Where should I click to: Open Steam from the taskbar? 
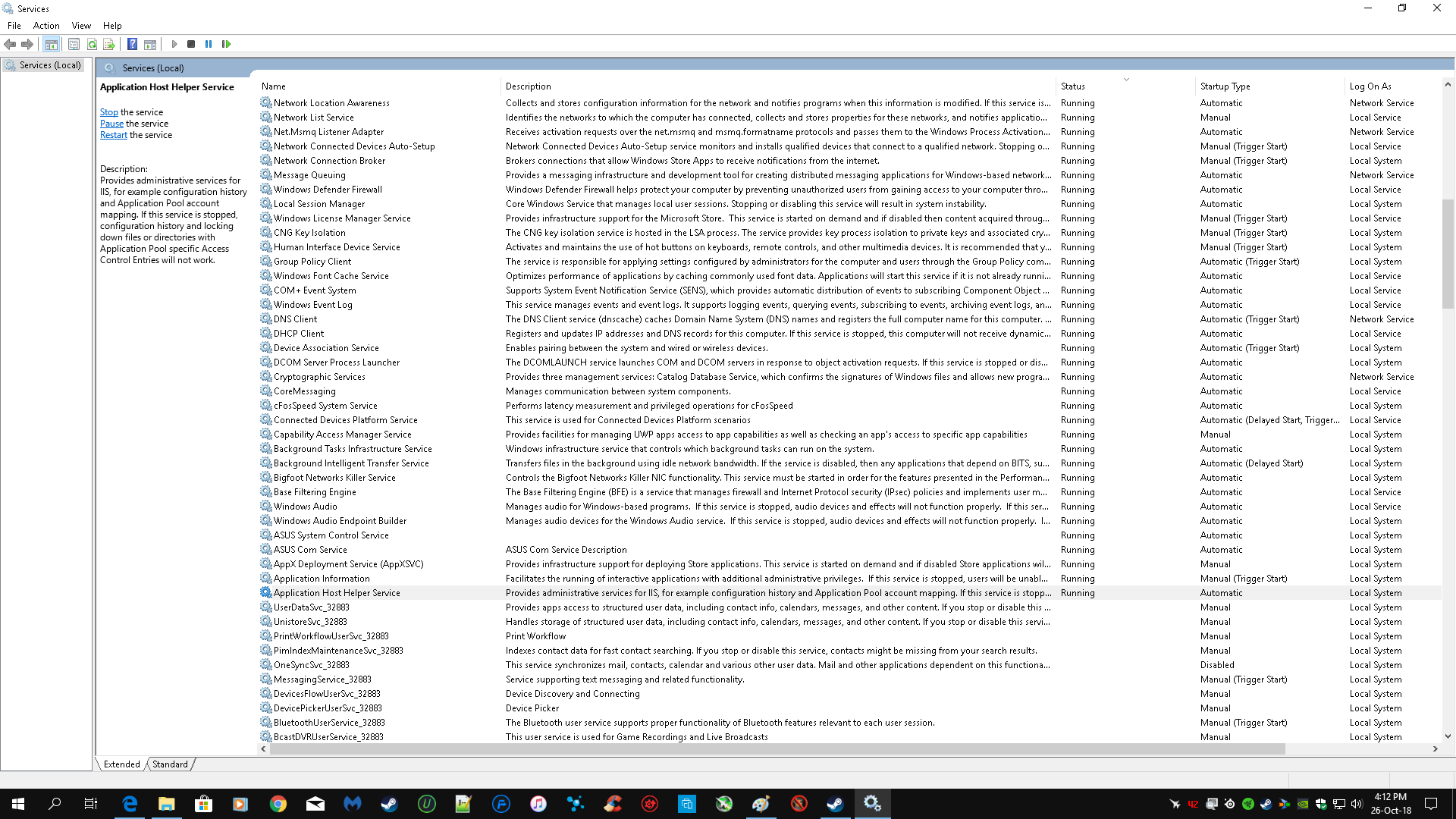pos(390,804)
